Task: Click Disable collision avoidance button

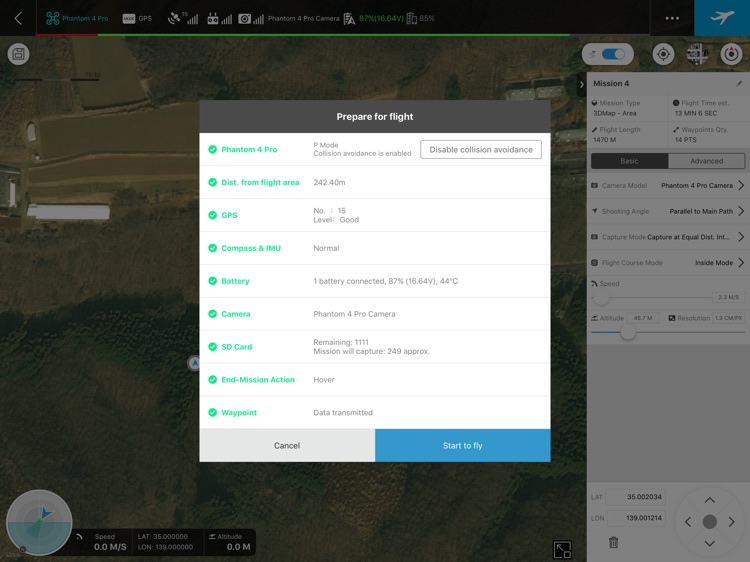Action: tap(481, 149)
